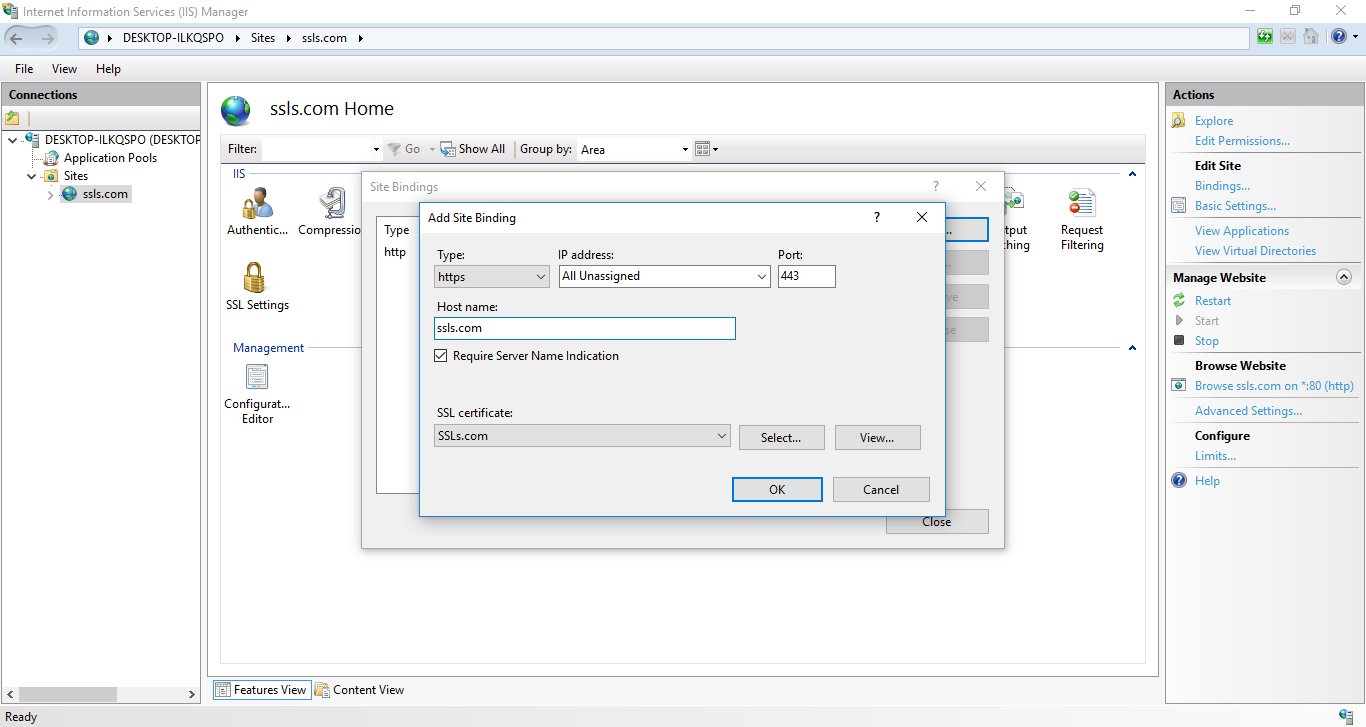Open the Authentication feature icon
Viewport: 1366px width, 727px height.
coord(257,203)
